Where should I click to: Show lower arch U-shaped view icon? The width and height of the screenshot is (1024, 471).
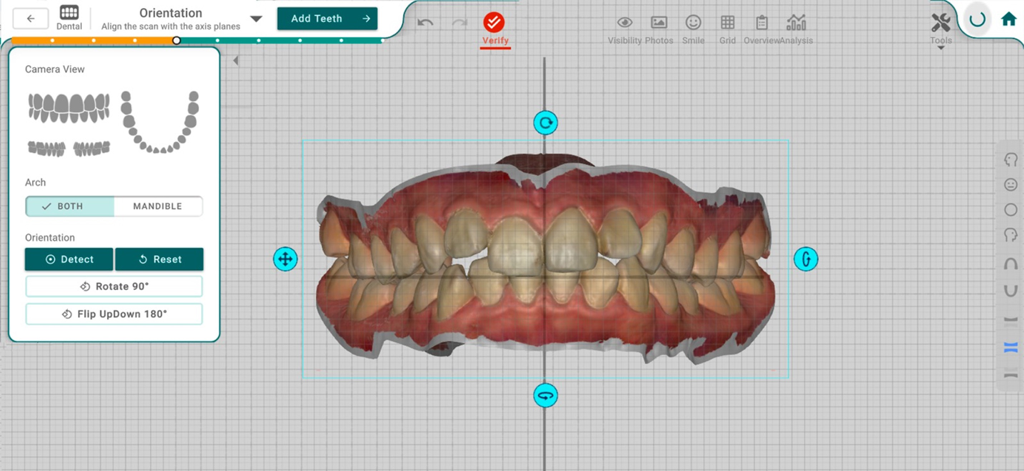pyautogui.click(x=1010, y=290)
